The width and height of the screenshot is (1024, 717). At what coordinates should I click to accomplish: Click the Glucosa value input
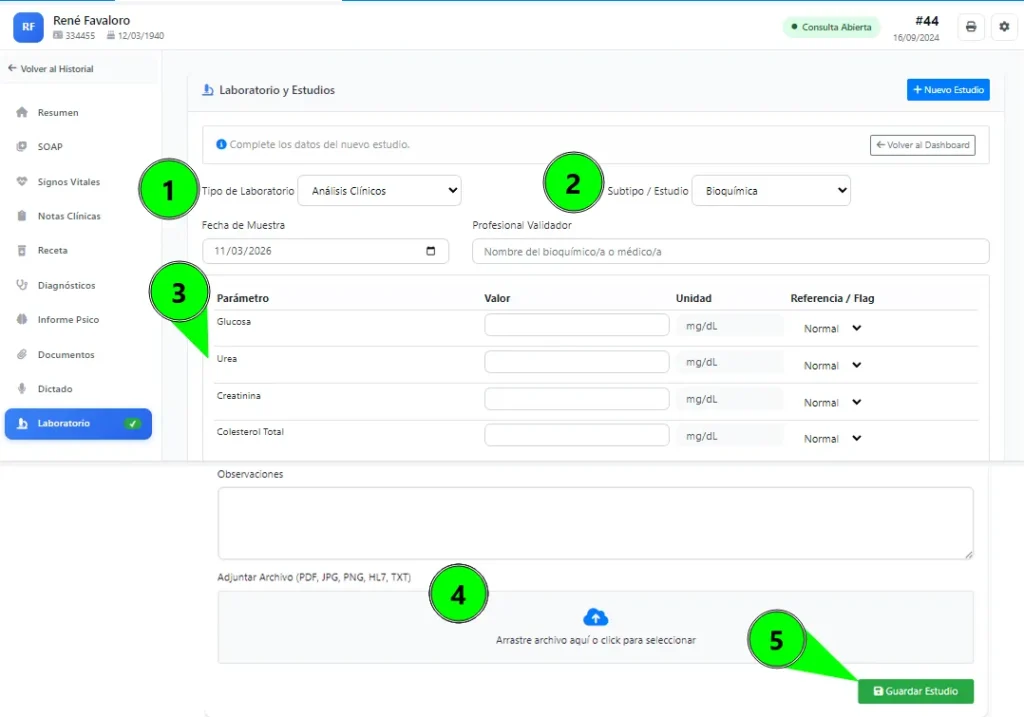577,325
